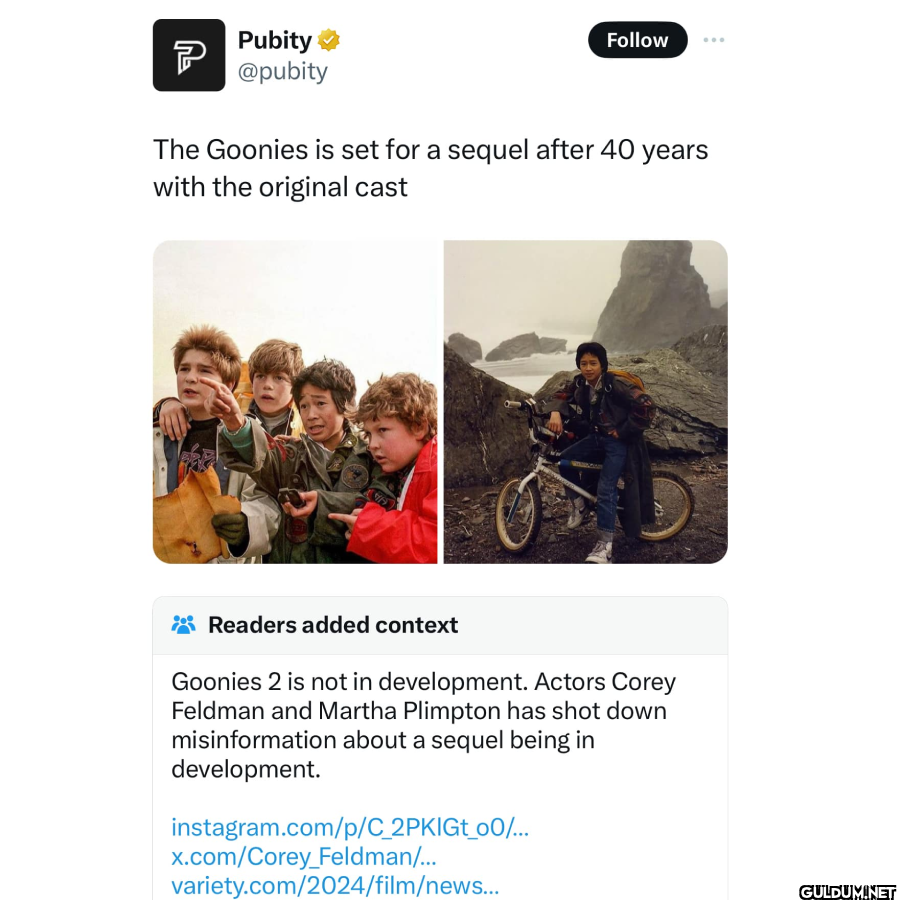Click the Pubity display name
This screenshot has height=900, width=900.
[x=274, y=40]
